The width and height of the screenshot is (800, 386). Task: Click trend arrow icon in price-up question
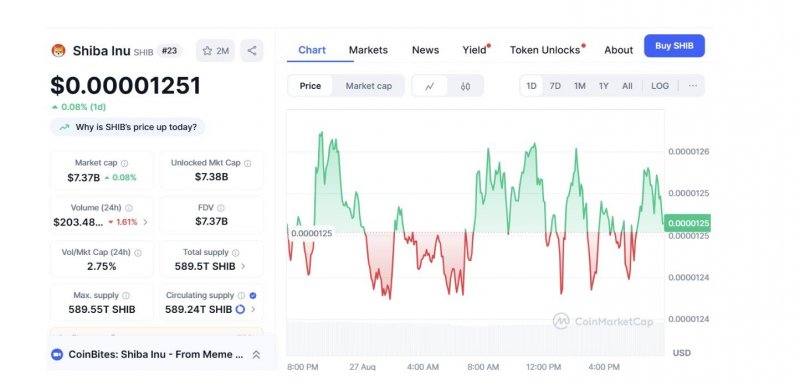[64, 127]
